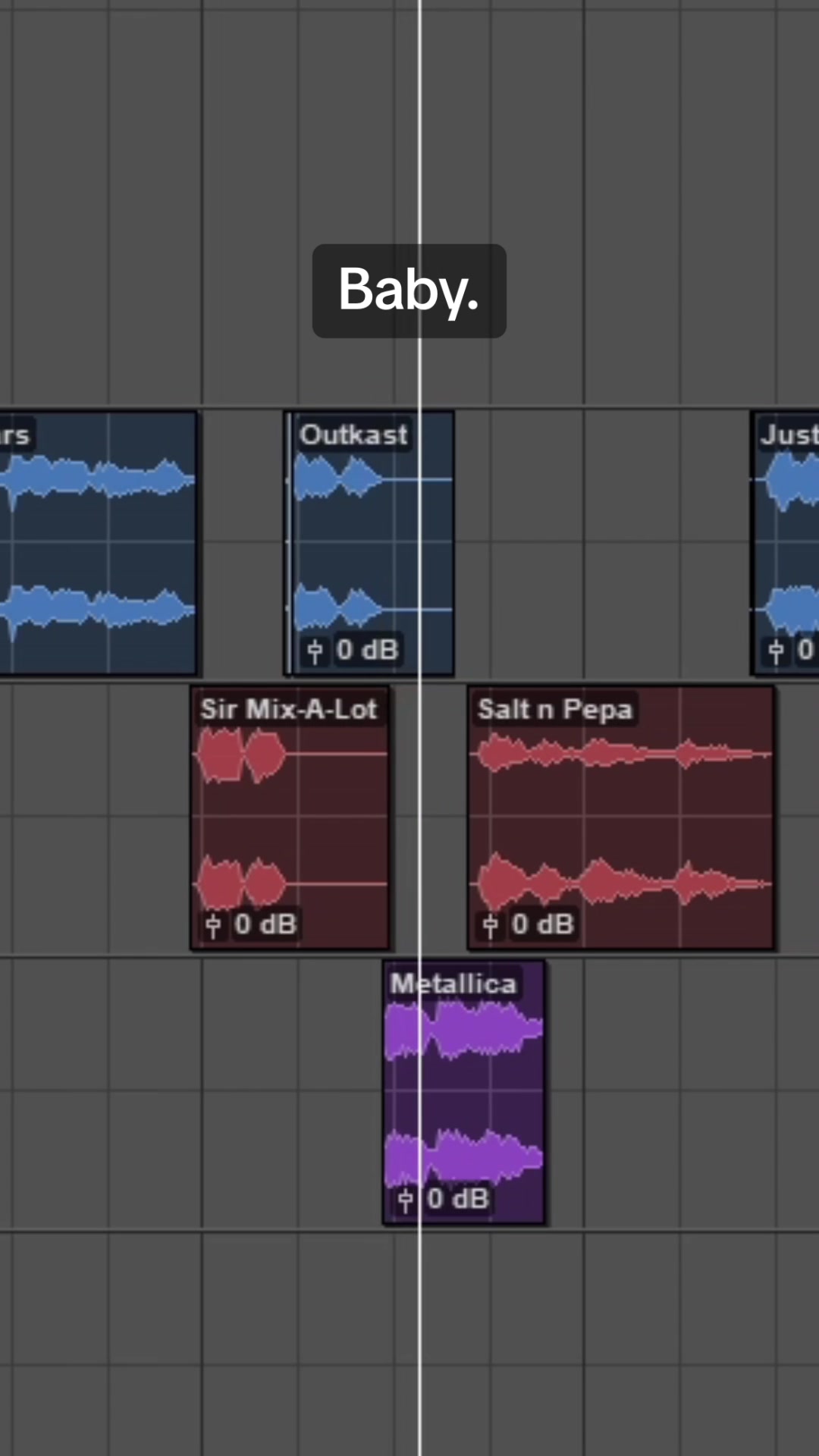Click the 0 dB gain value on Outkast clip

pyautogui.click(x=368, y=650)
